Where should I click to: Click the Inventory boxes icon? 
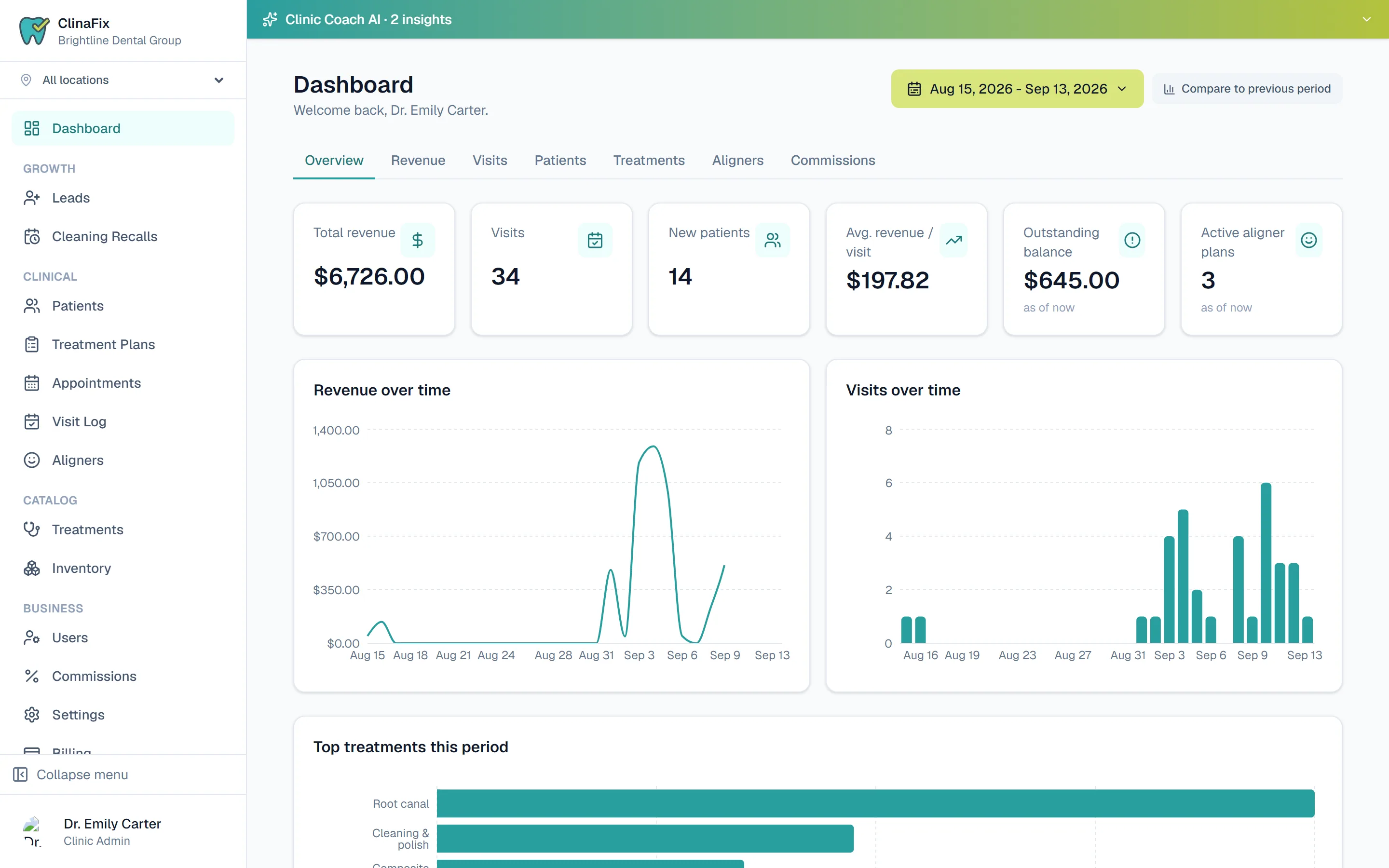31,568
